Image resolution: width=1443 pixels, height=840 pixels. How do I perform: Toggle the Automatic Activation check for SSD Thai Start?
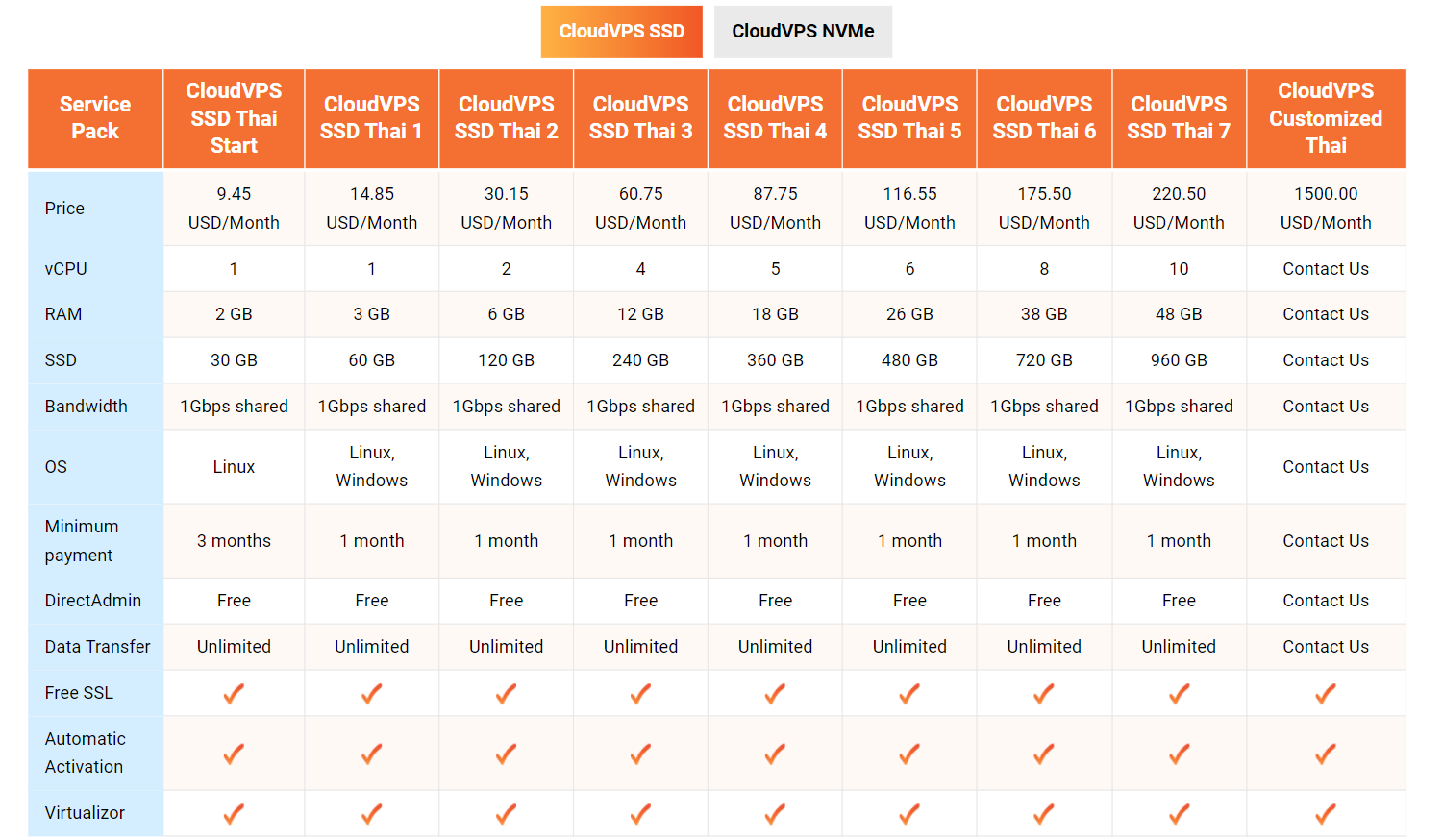coord(234,754)
